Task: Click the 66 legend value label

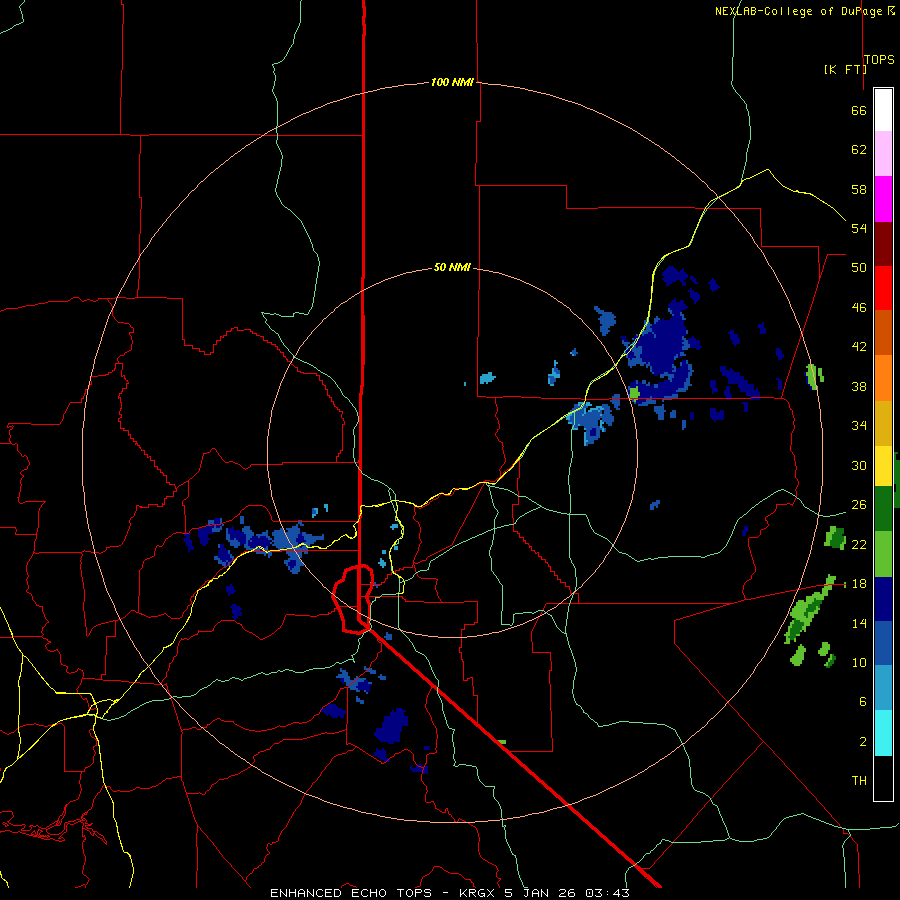Action: click(859, 110)
